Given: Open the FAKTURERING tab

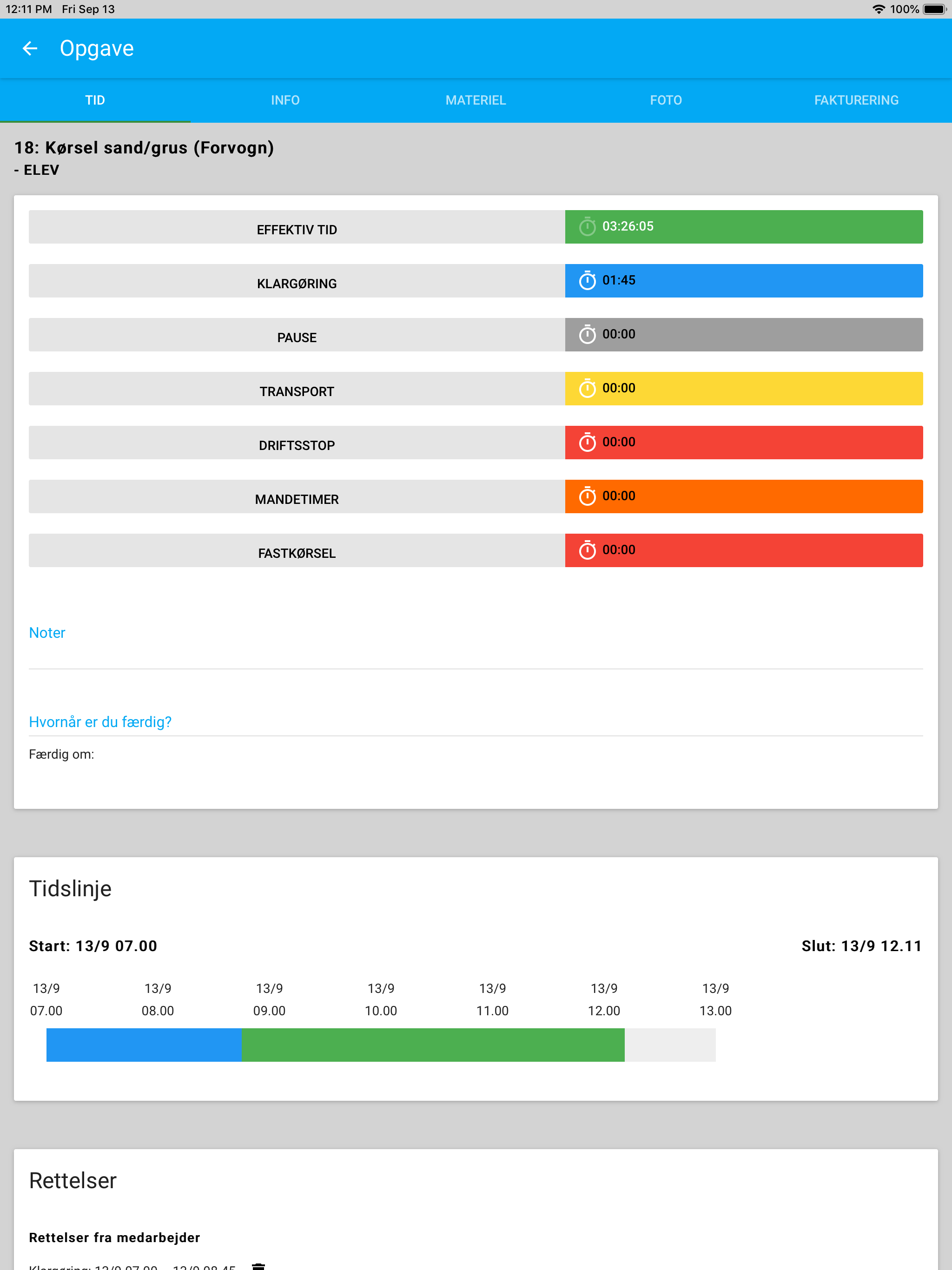Looking at the screenshot, I should (855, 100).
